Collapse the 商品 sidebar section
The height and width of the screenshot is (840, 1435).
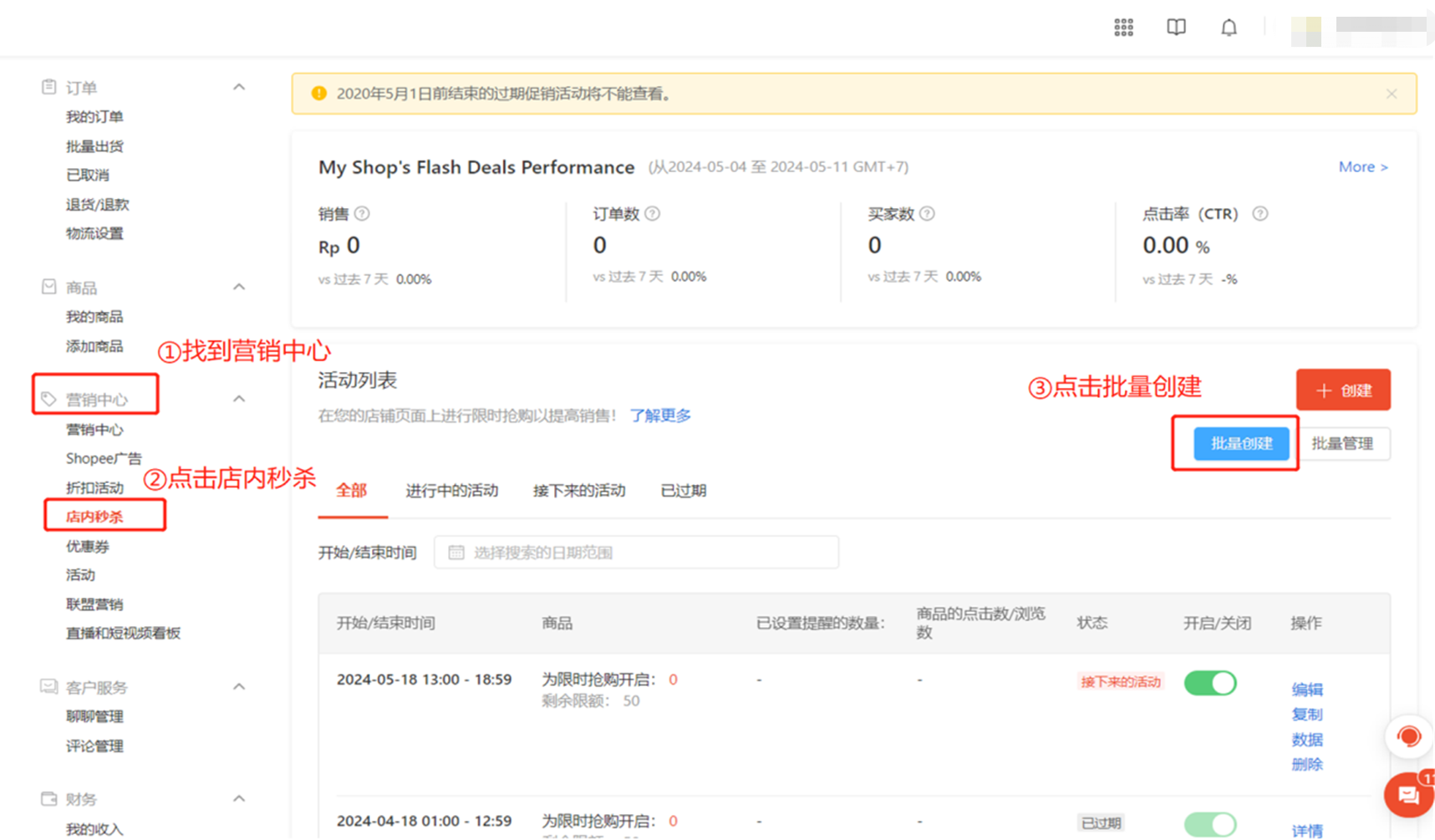coord(239,286)
